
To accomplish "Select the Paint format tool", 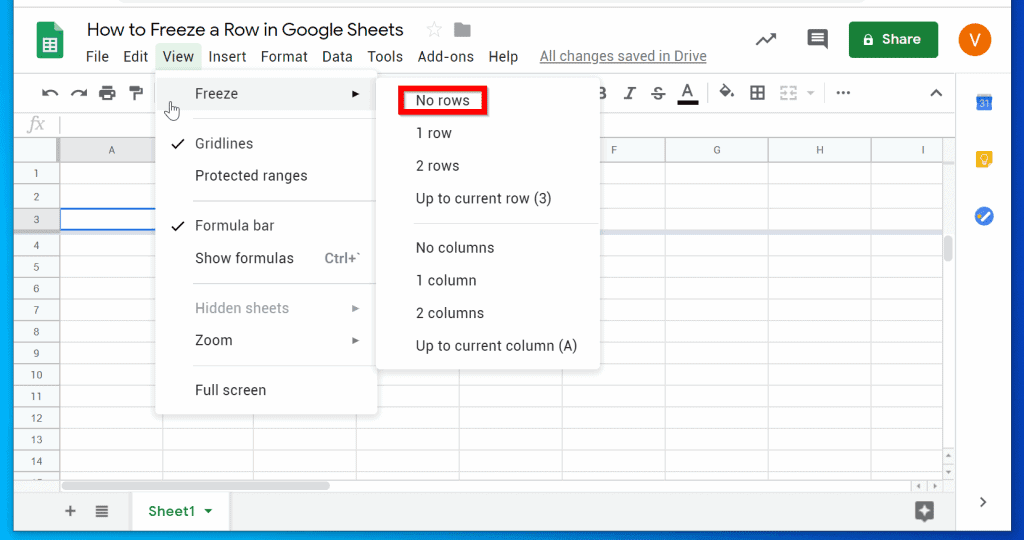I will (x=136, y=93).
